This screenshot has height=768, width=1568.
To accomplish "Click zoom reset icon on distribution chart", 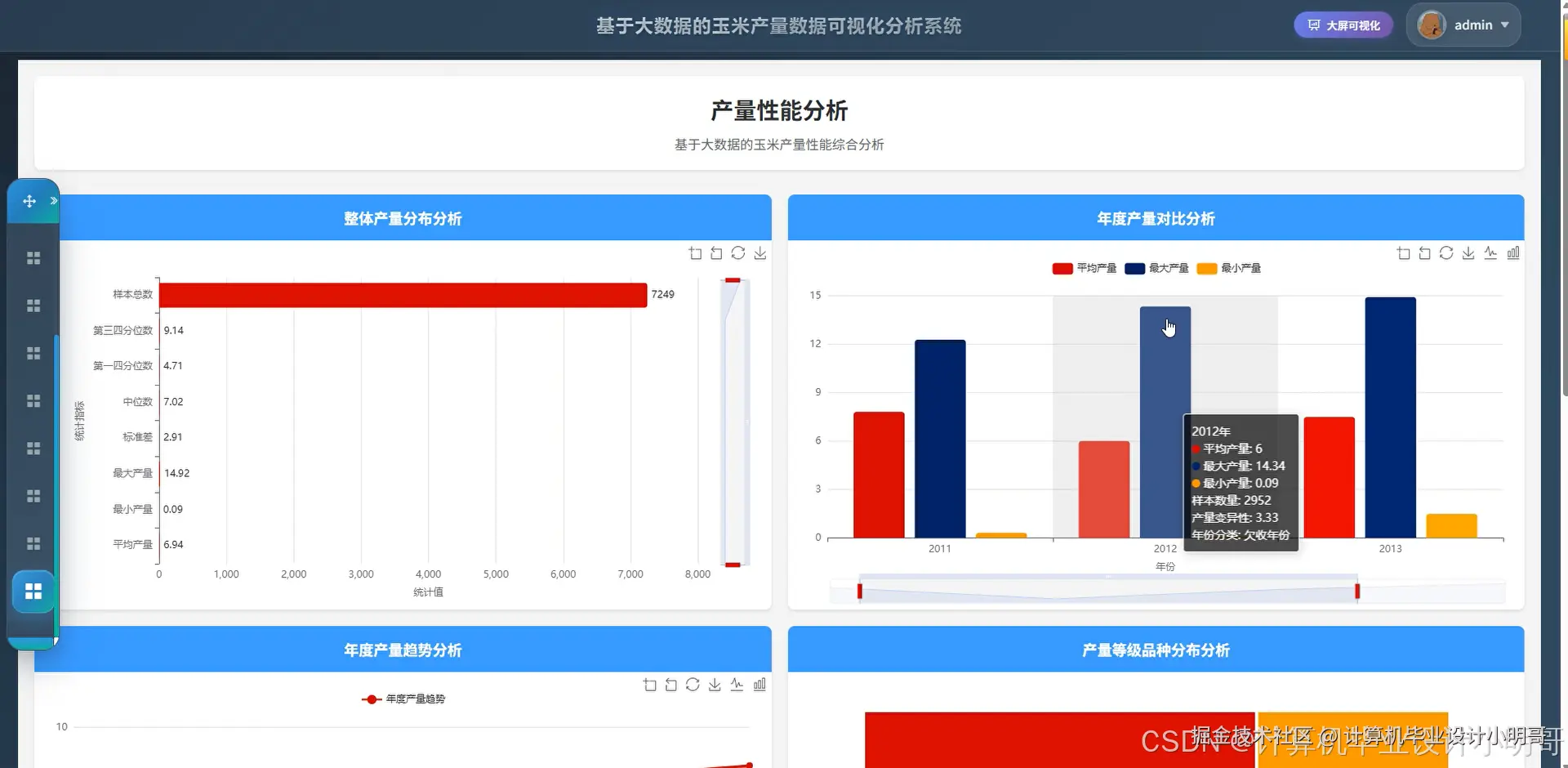I will [716, 252].
